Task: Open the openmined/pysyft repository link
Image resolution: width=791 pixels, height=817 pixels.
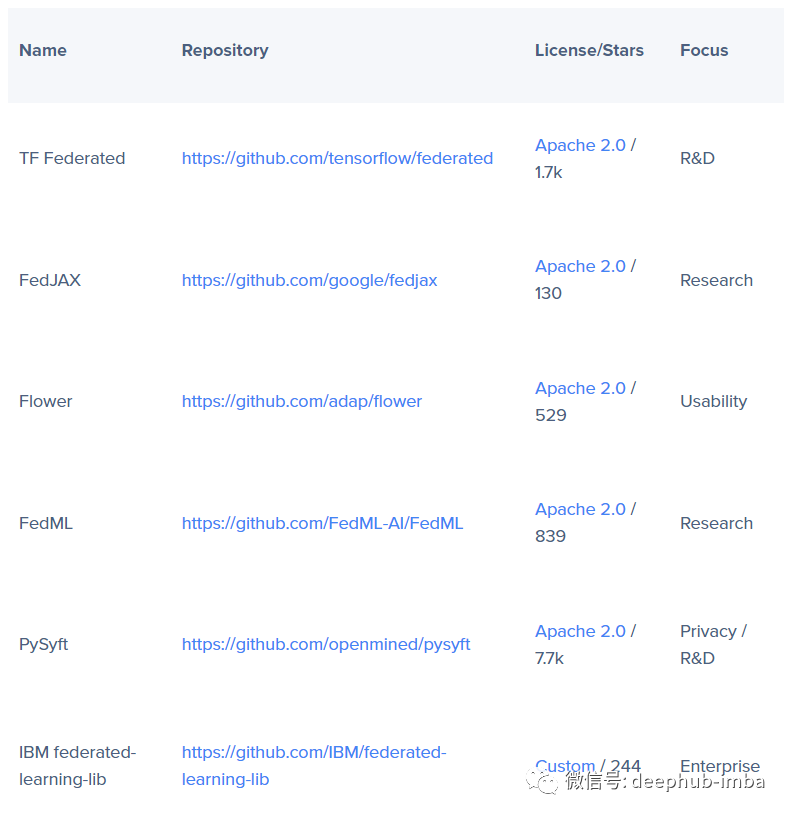Action: 326,645
